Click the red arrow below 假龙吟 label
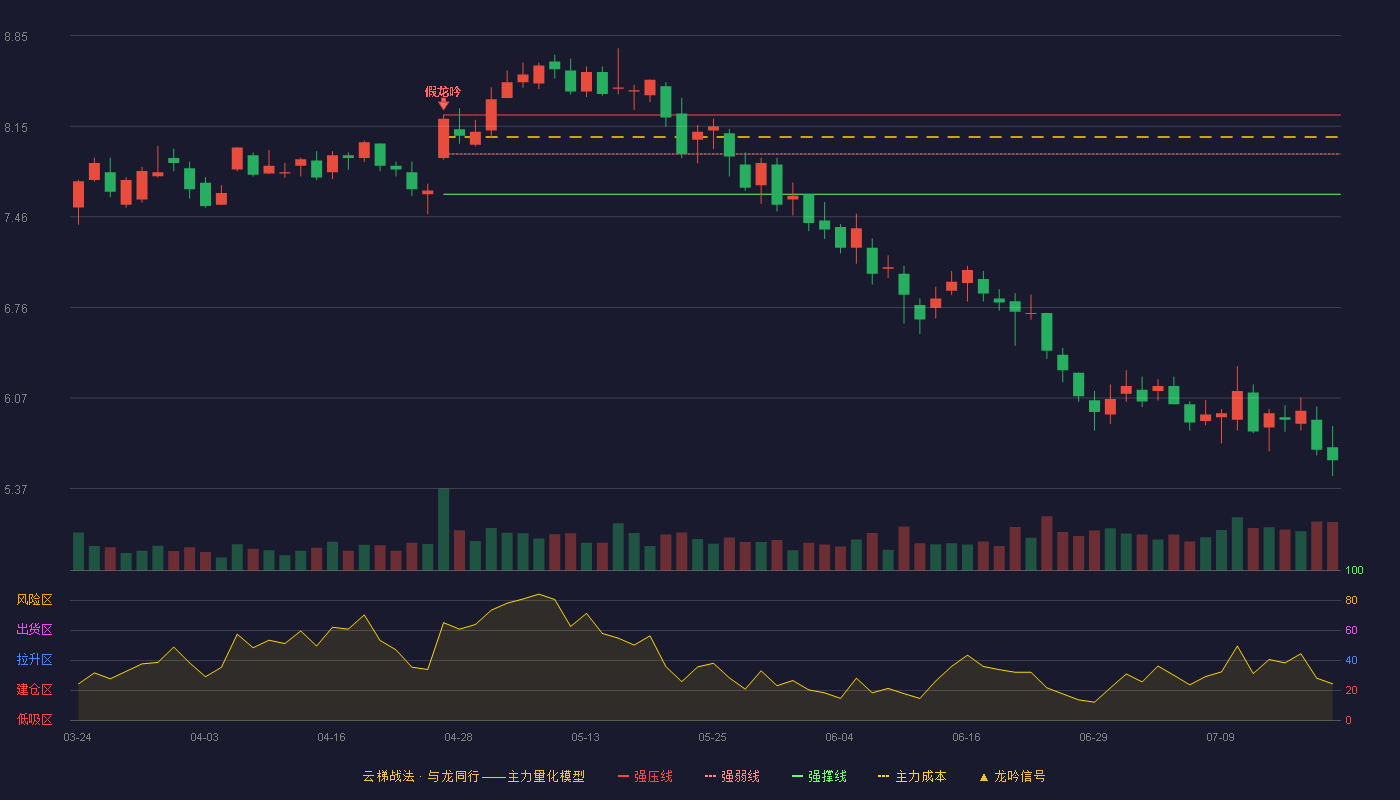 click(443, 104)
